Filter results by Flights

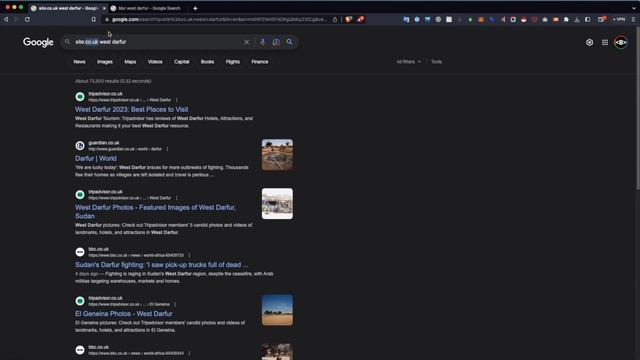pos(233,62)
